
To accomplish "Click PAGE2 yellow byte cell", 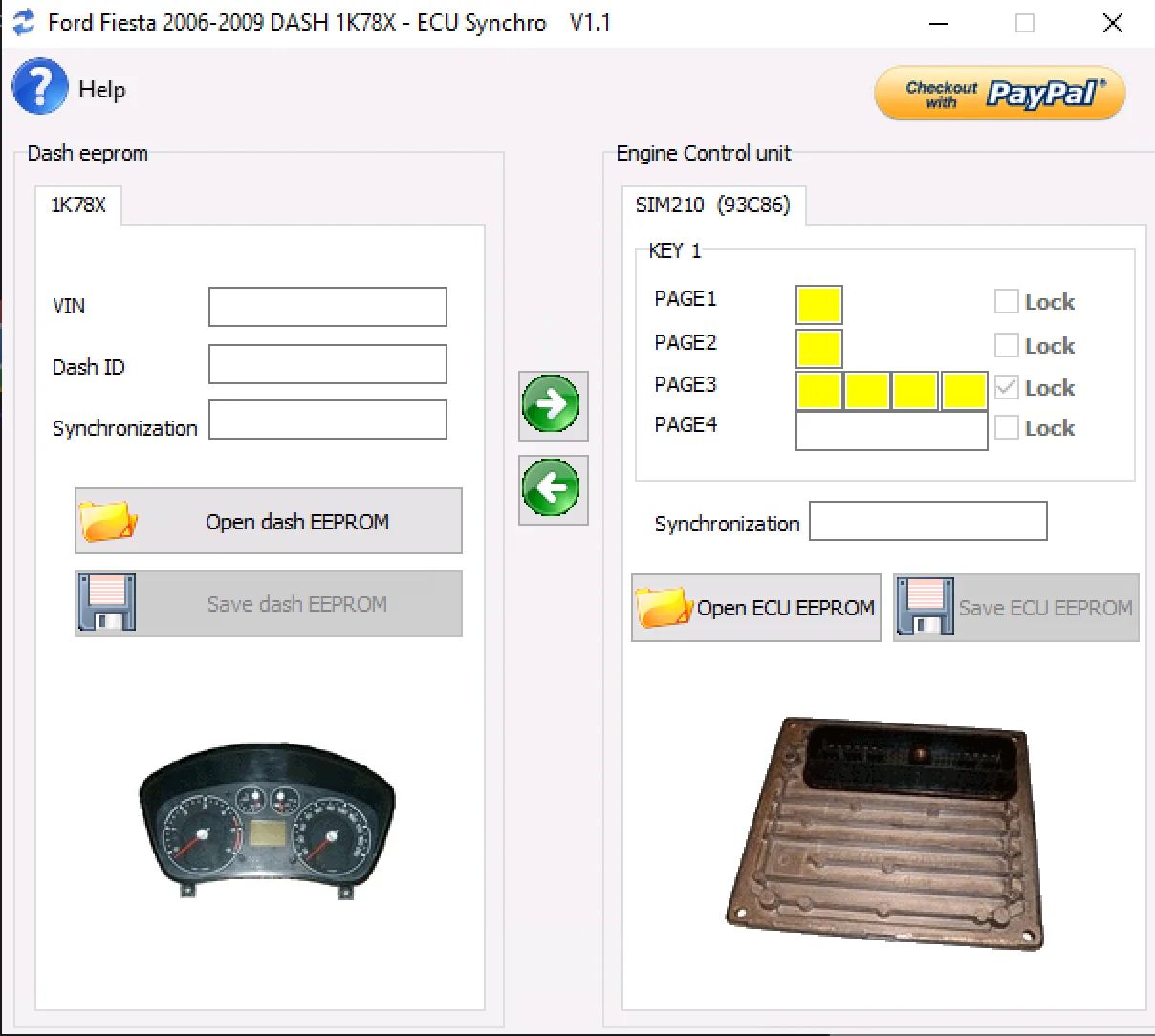I will (x=819, y=348).
